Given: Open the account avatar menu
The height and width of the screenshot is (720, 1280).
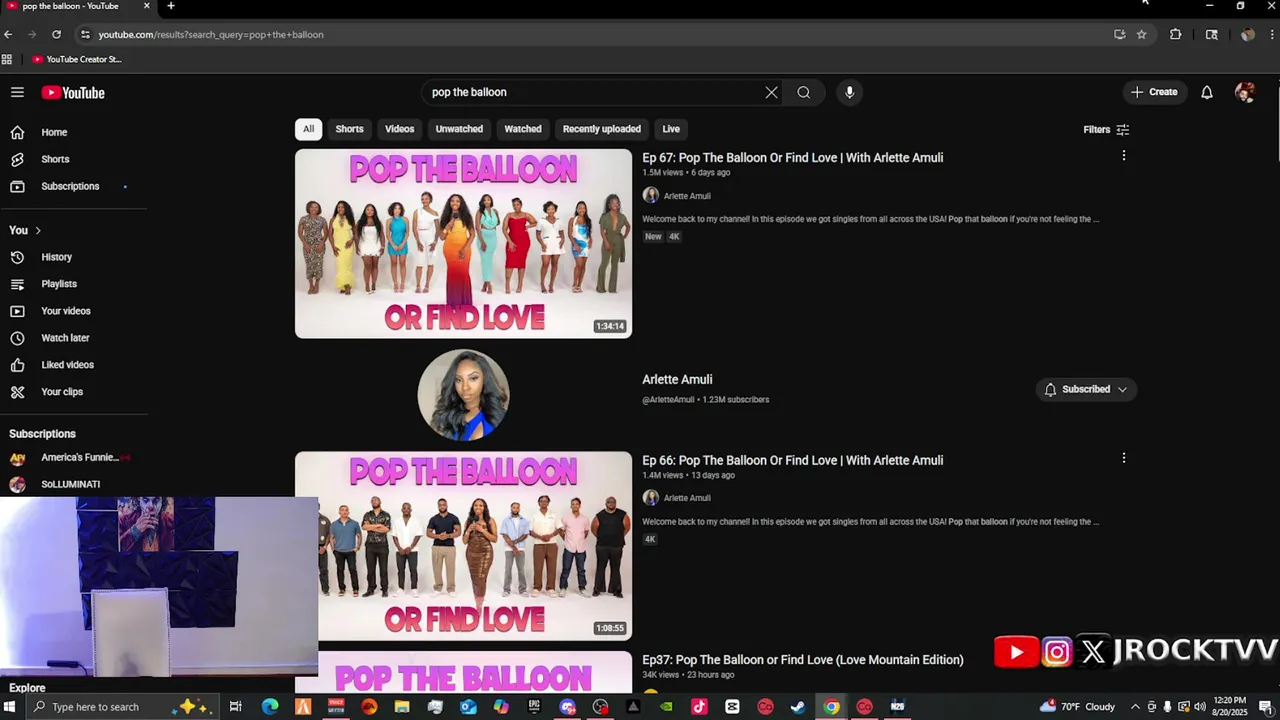Looking at the screenshot, I should [1245, 92].
